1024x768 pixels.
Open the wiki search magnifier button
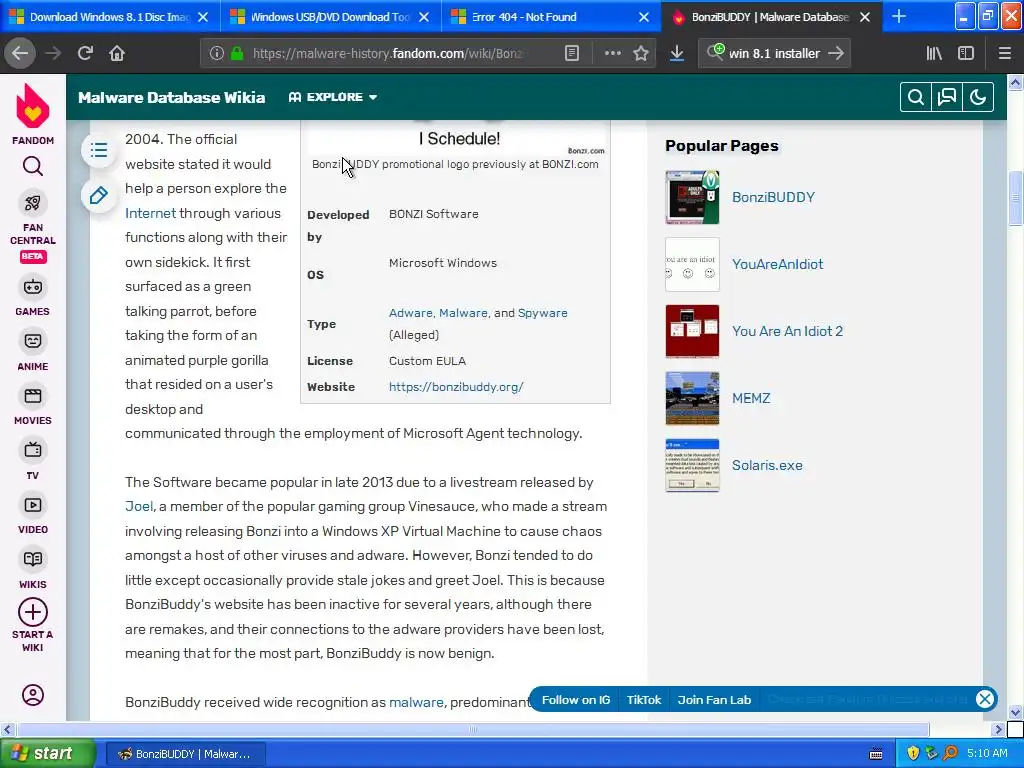point(916,97)
